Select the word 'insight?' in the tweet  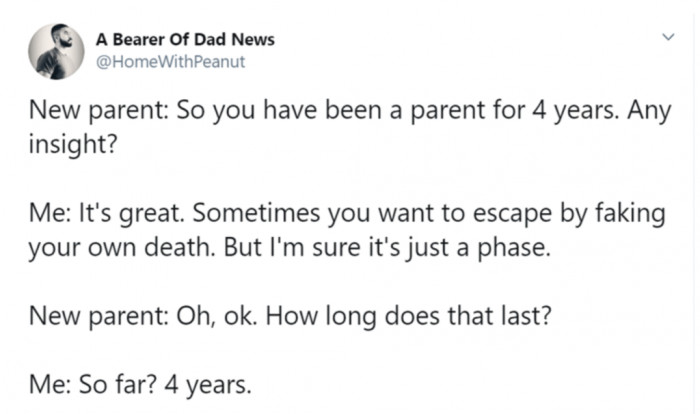coord(73,144)
